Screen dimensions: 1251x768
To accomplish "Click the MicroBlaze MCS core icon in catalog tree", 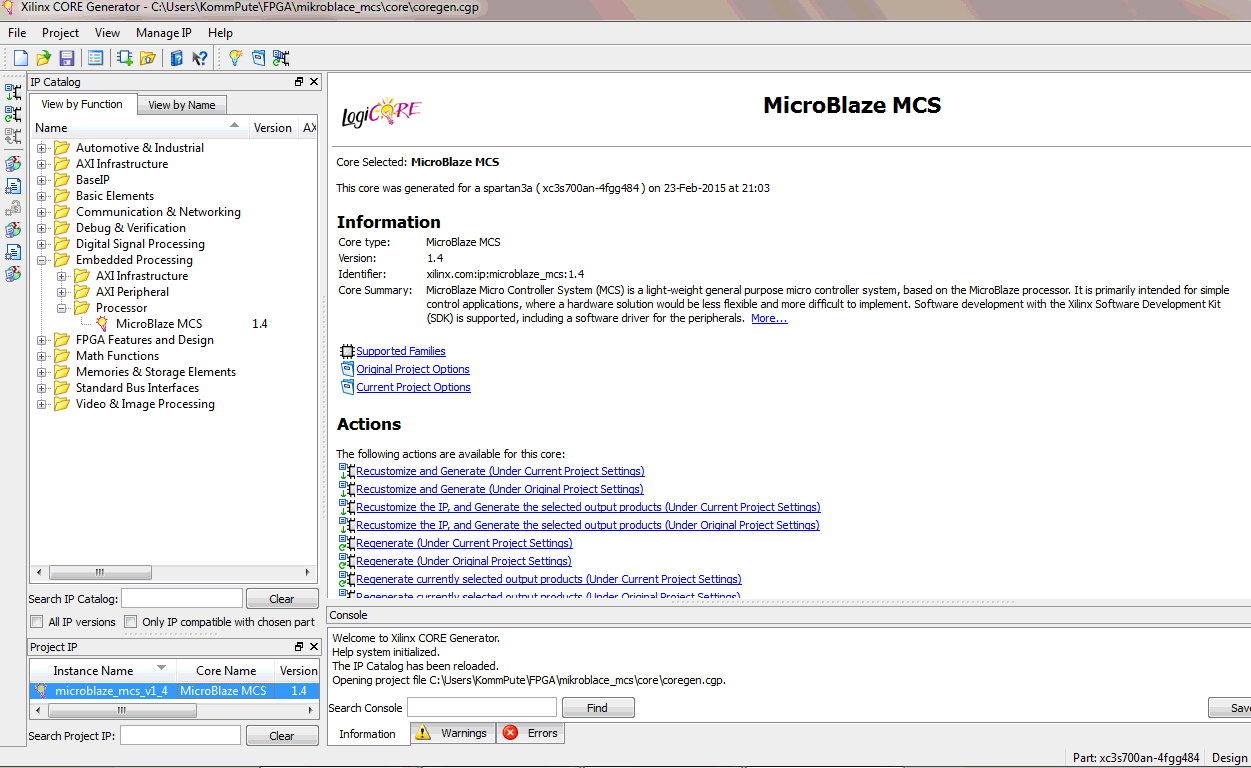I will point(102,324).
